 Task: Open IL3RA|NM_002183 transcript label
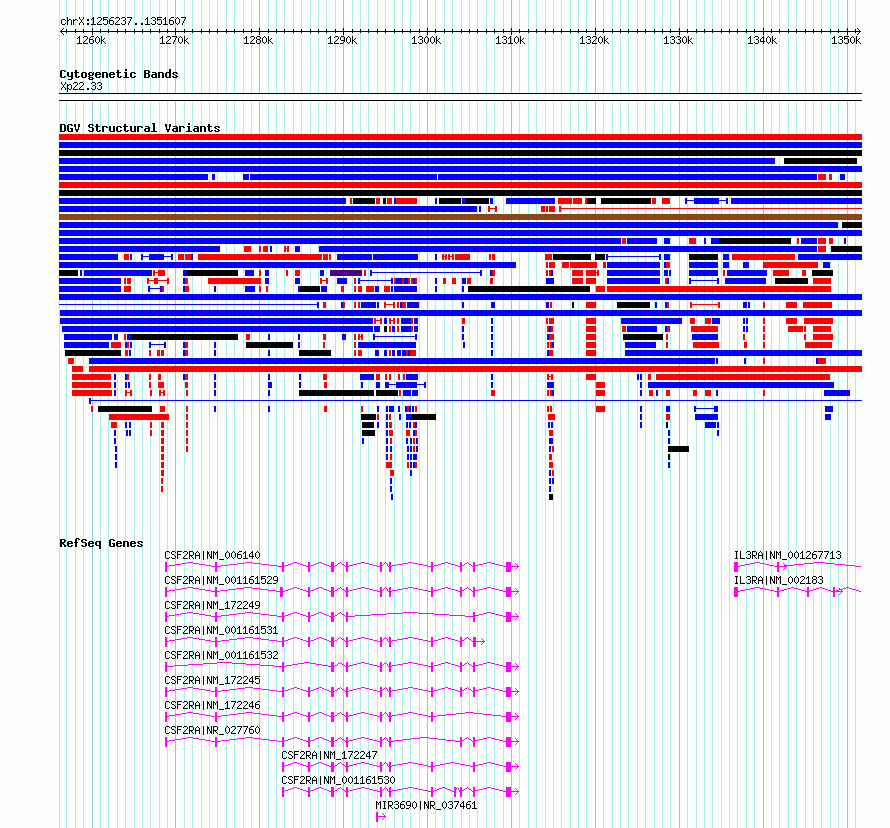(x=779, y=580)
